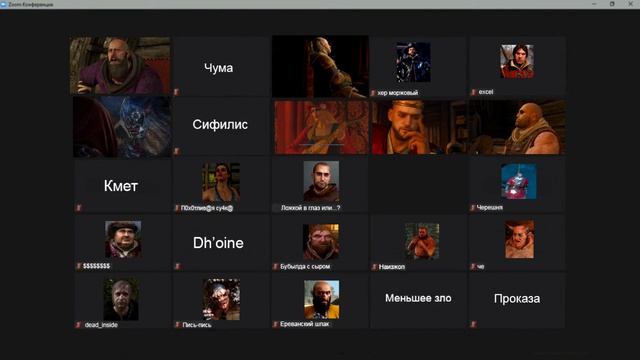Select the Сифилис name text
The height and width of the screenshot is (360, 640).
(x=220, y=124)
